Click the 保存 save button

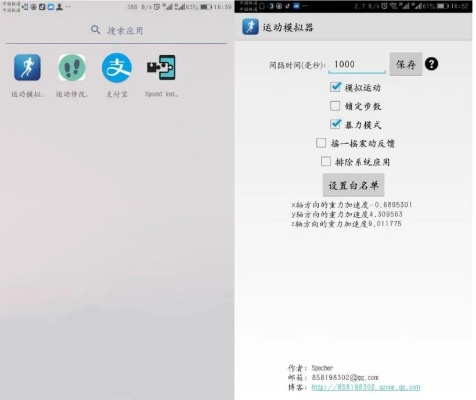pos(406,64)
